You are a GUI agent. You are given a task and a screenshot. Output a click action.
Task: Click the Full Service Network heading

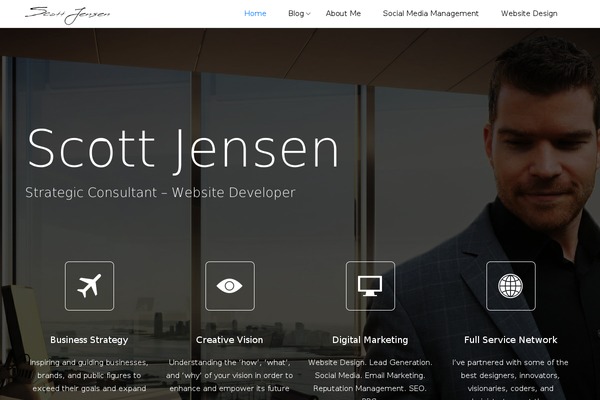point(510,340)
